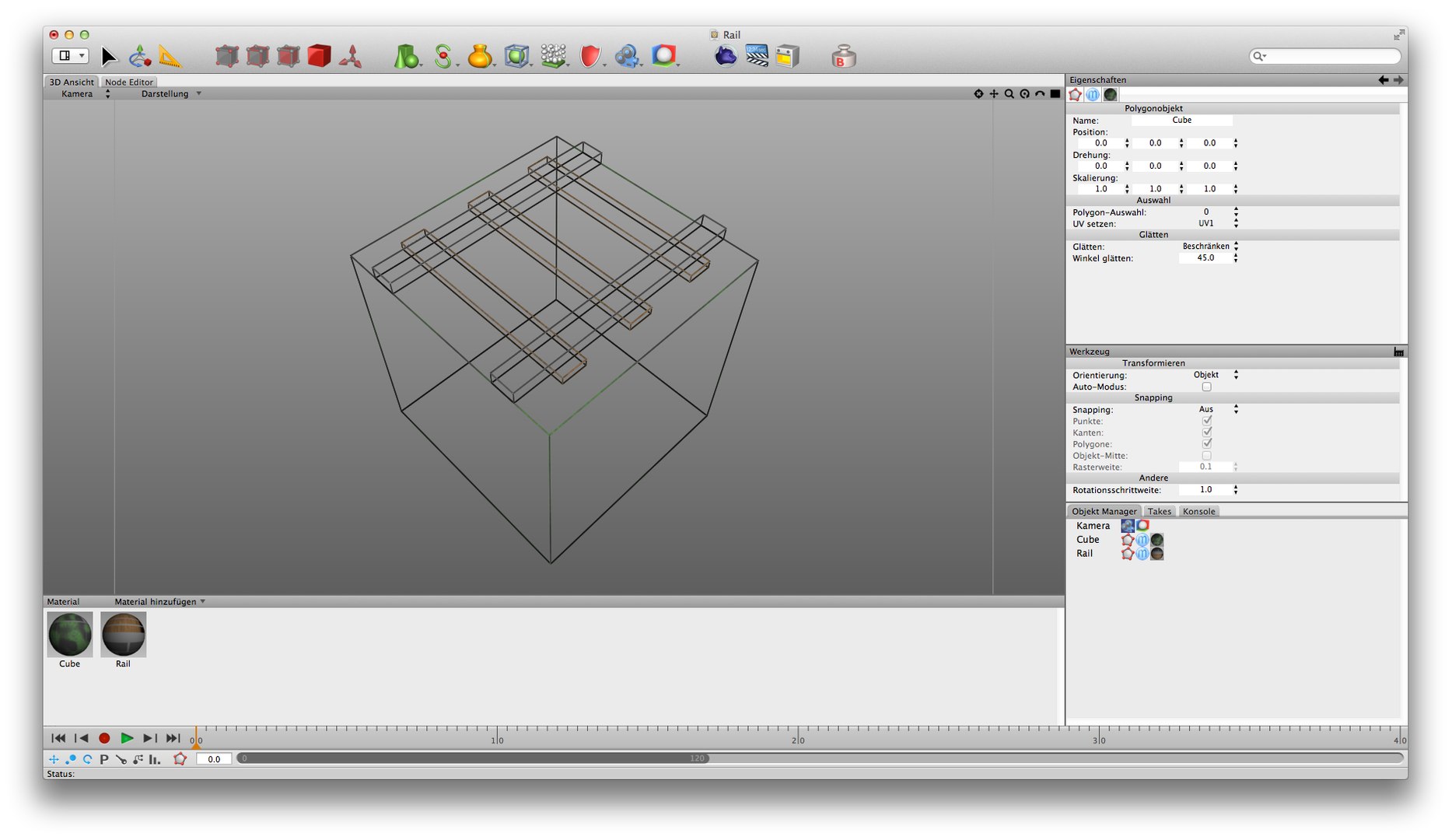The height and width of the screenshot is (840, 1452).
Task: Open the Takes tab
Action: (x=1159, y=512)
